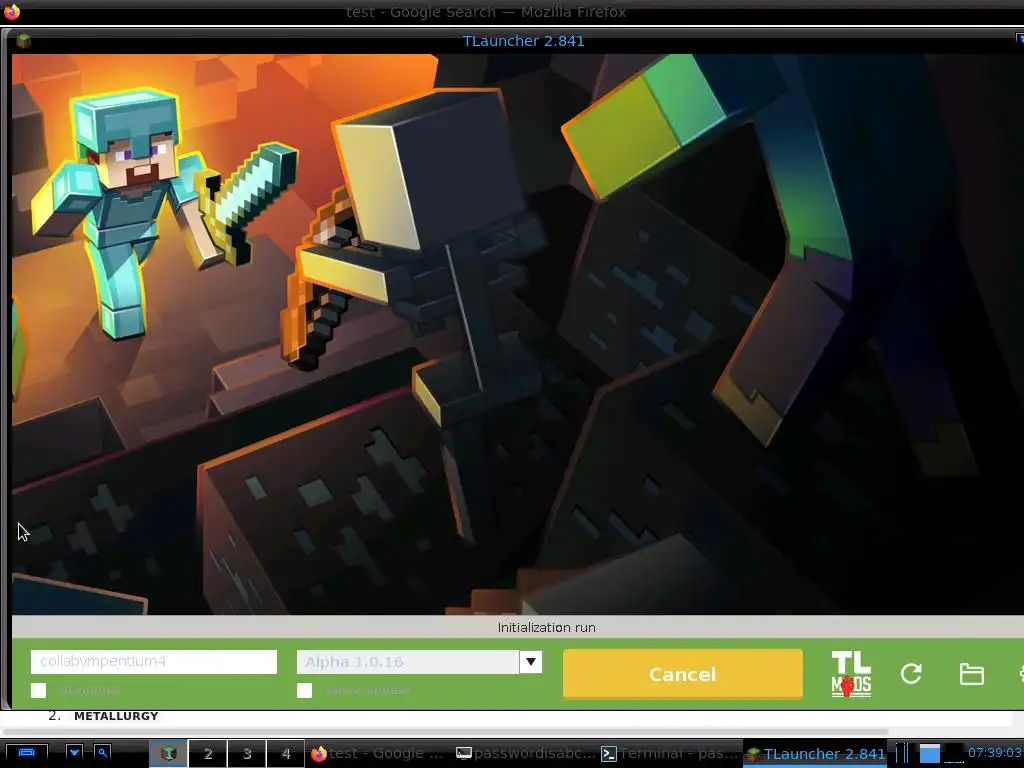Open the test - Google Firefox taskbar item
Viewport: 1024px width, 768px height.
click(379, 754)
